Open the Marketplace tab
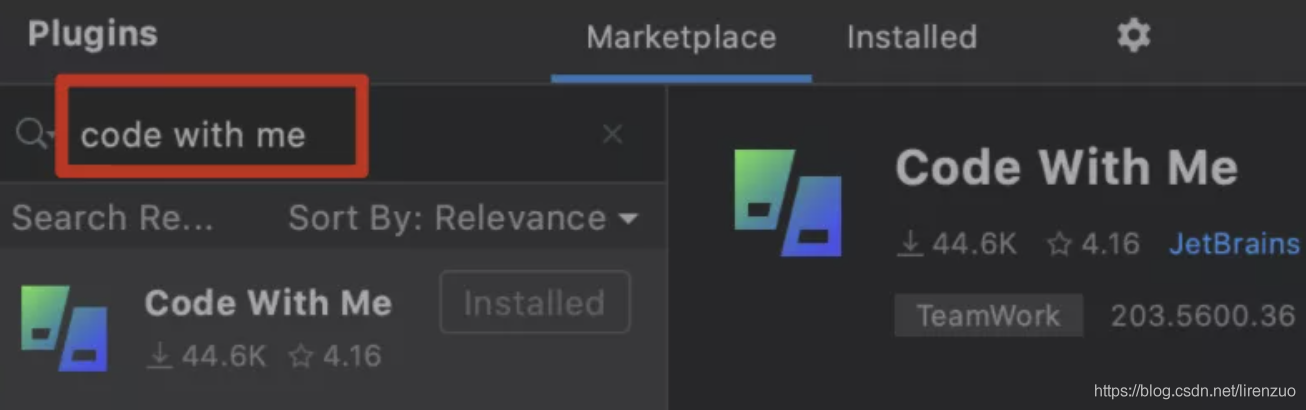The height and width of the screenshot is (410, 1306). [681, 38]
